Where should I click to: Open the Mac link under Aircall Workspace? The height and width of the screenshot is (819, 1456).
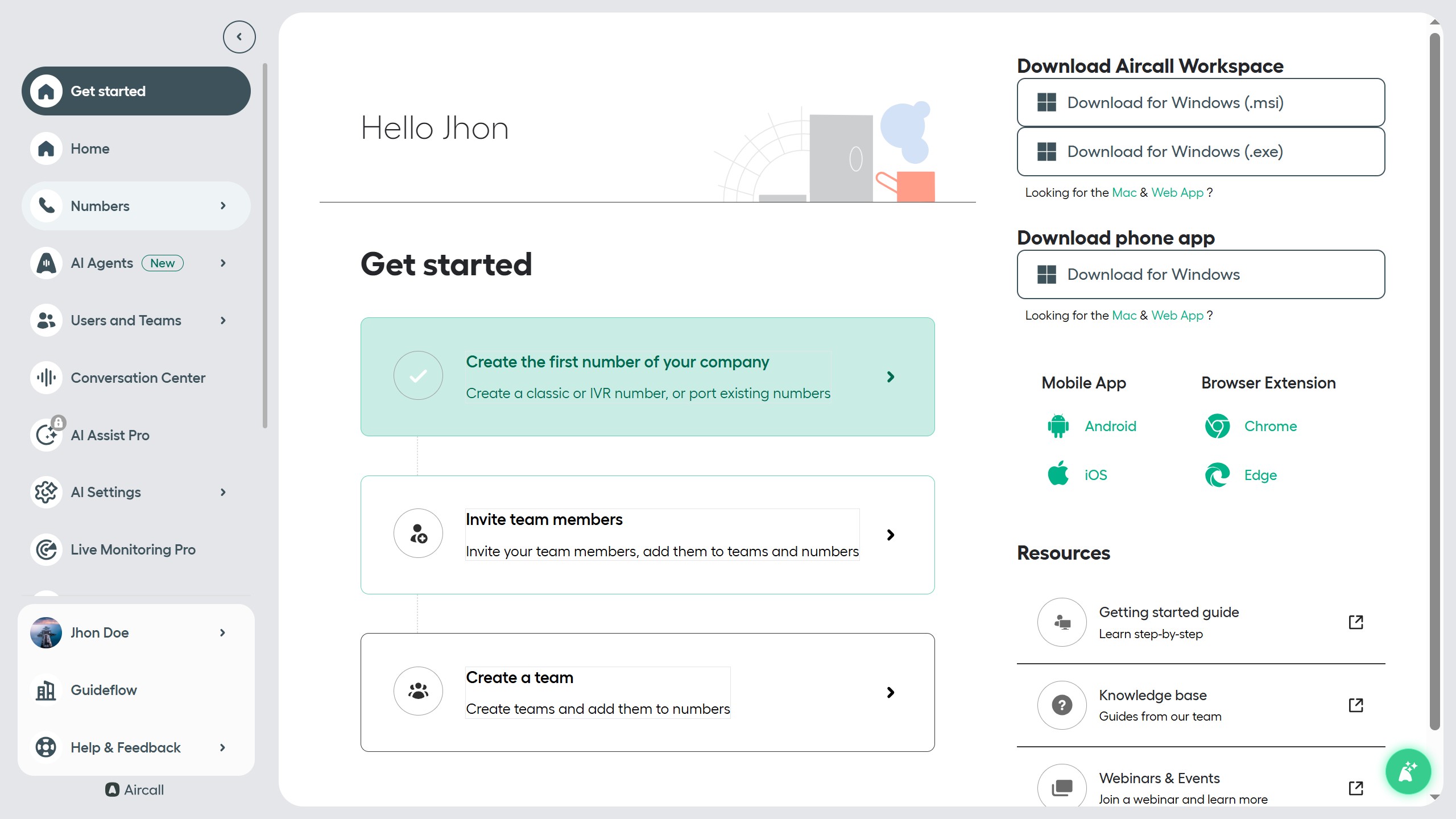[1124, 192]
